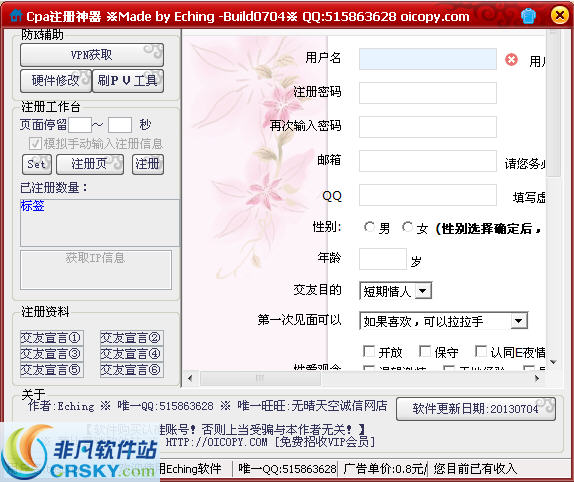Click the right arrow of horizontal scrollbar
The width and height of the screenshot is (574, 482).
537,378
